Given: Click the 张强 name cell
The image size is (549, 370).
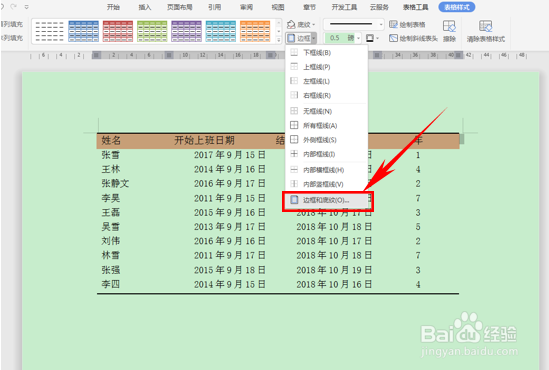Looking at the screenshot, I should [111, 270].
